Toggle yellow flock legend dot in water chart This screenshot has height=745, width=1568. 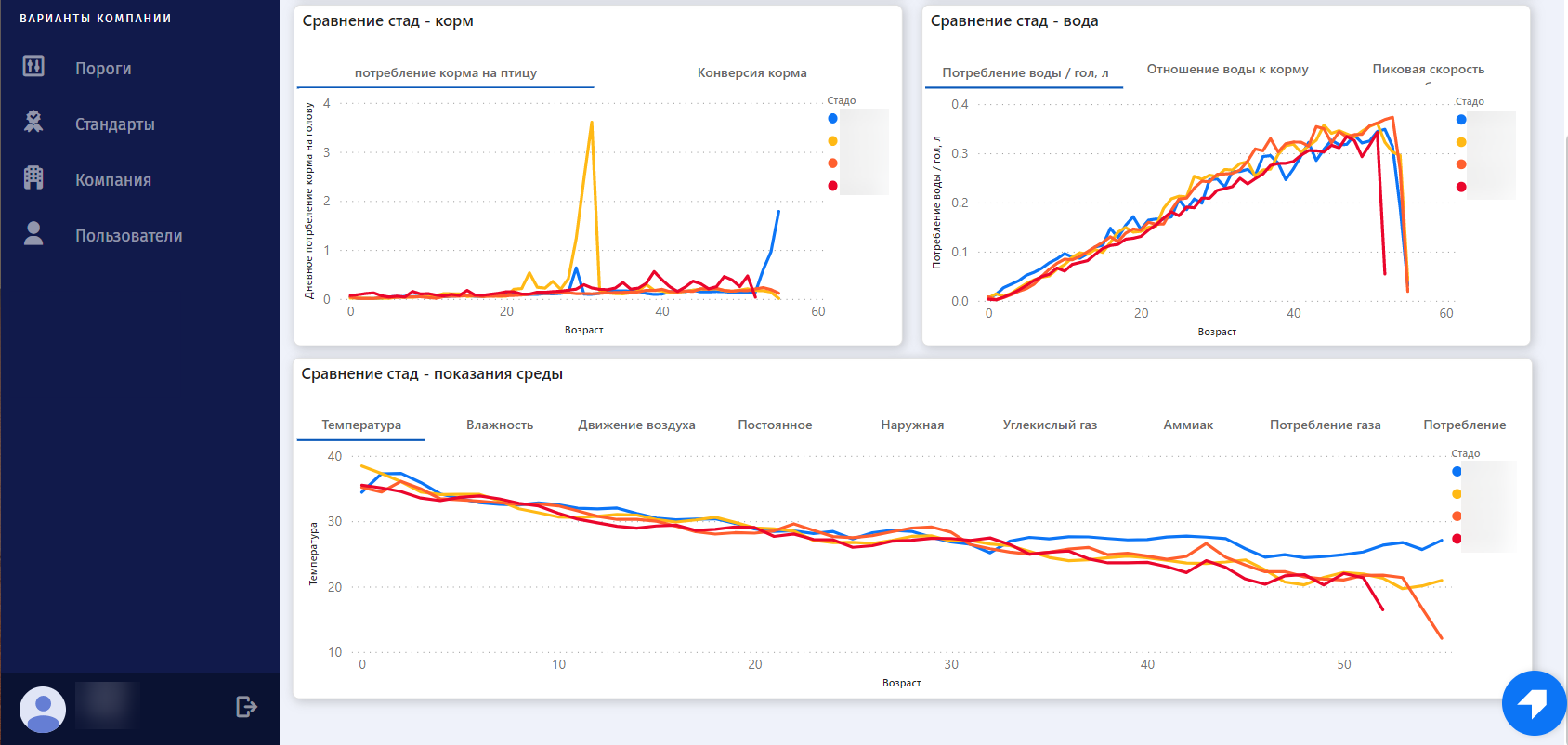1461,142
